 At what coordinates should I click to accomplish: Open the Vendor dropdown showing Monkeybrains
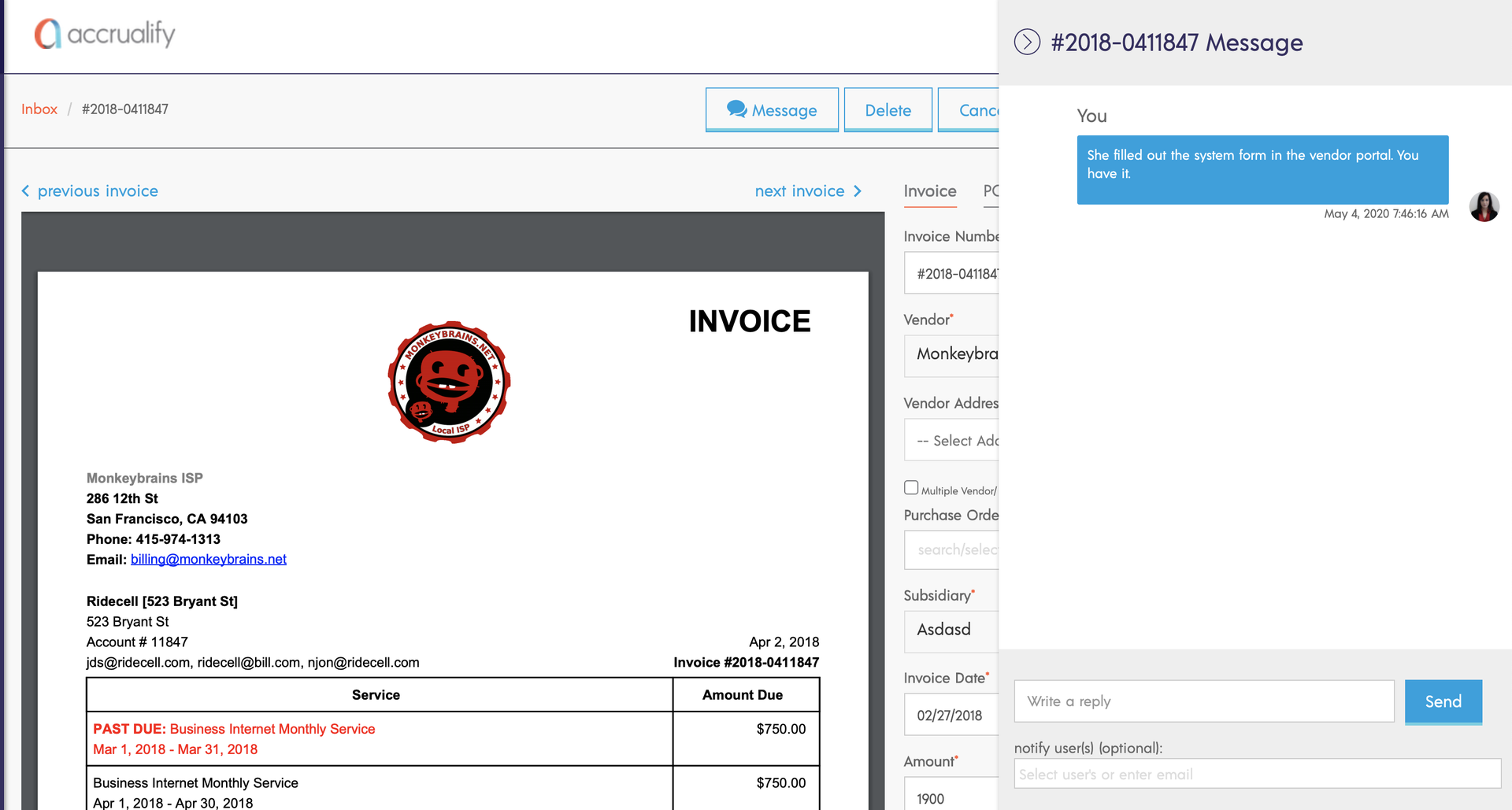pos(951,355)
